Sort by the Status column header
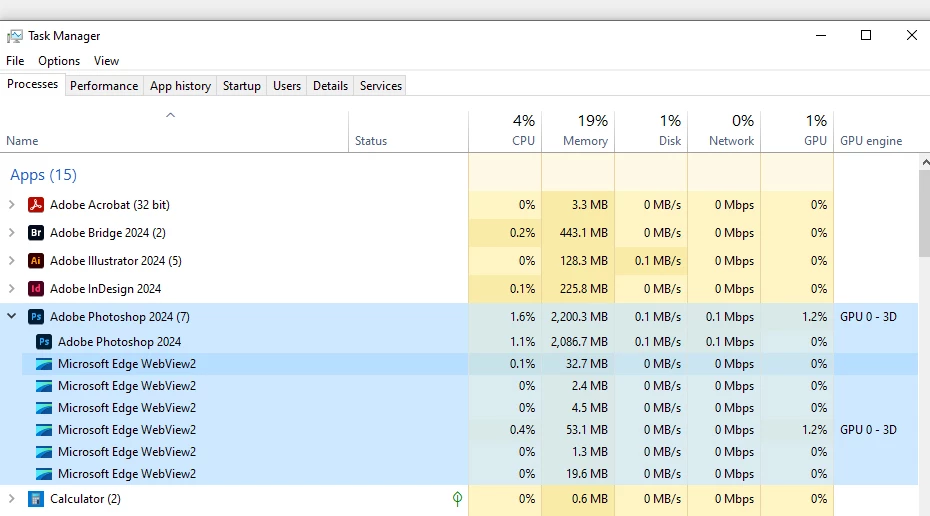The height and width of the screenshot is (516, 930). click(409, 132)
